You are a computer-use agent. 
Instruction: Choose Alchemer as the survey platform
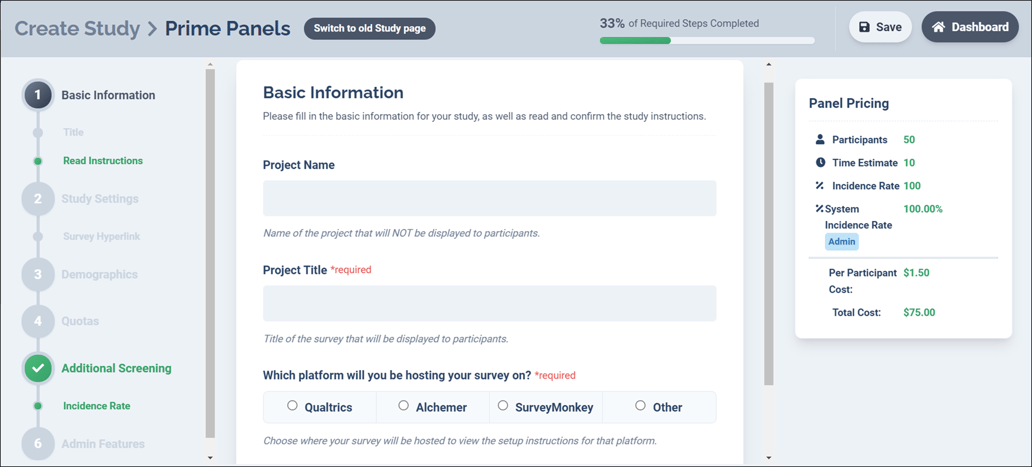coord(403,406)
